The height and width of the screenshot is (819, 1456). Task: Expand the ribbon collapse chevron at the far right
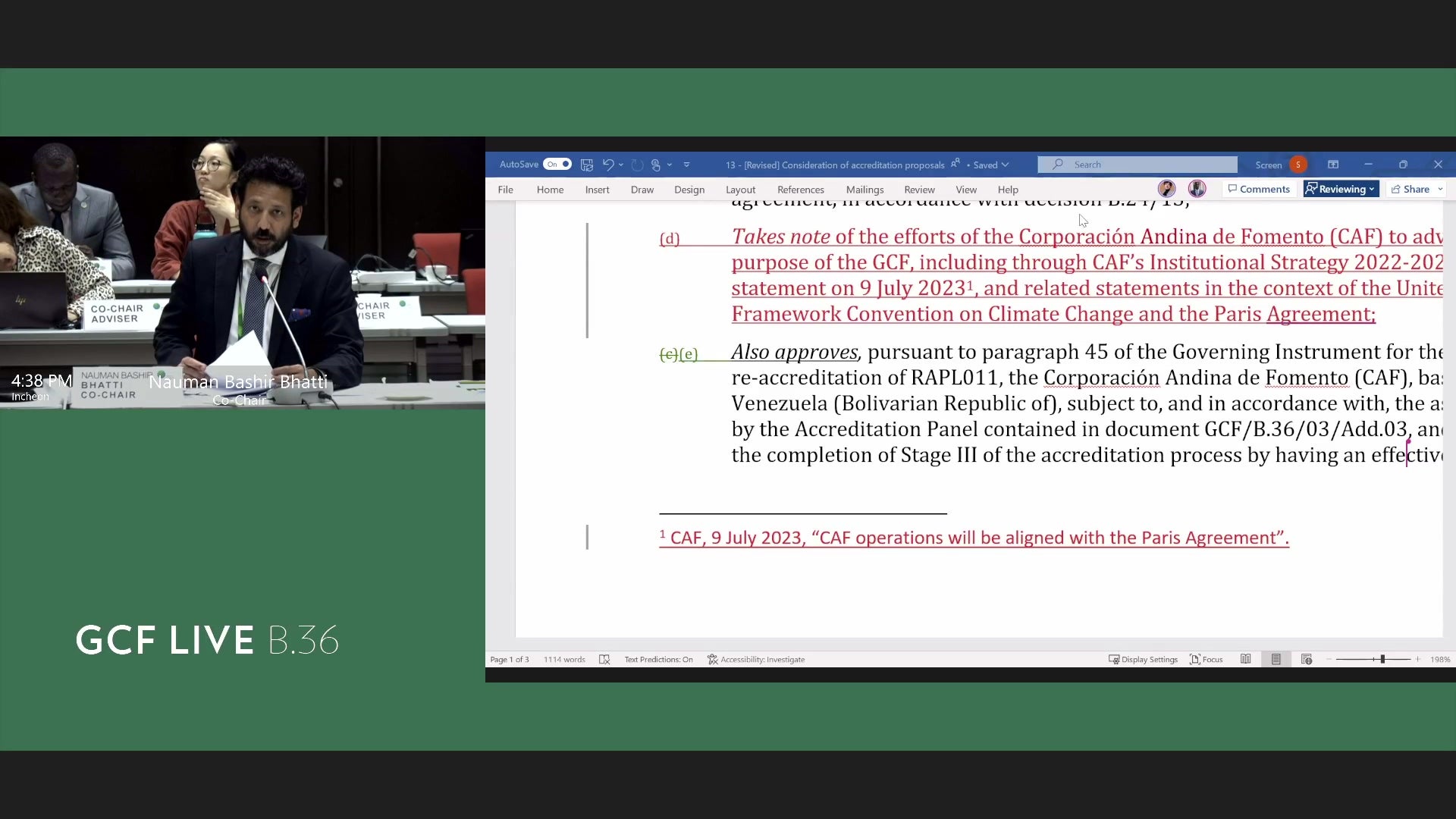tap(1440, 190)
